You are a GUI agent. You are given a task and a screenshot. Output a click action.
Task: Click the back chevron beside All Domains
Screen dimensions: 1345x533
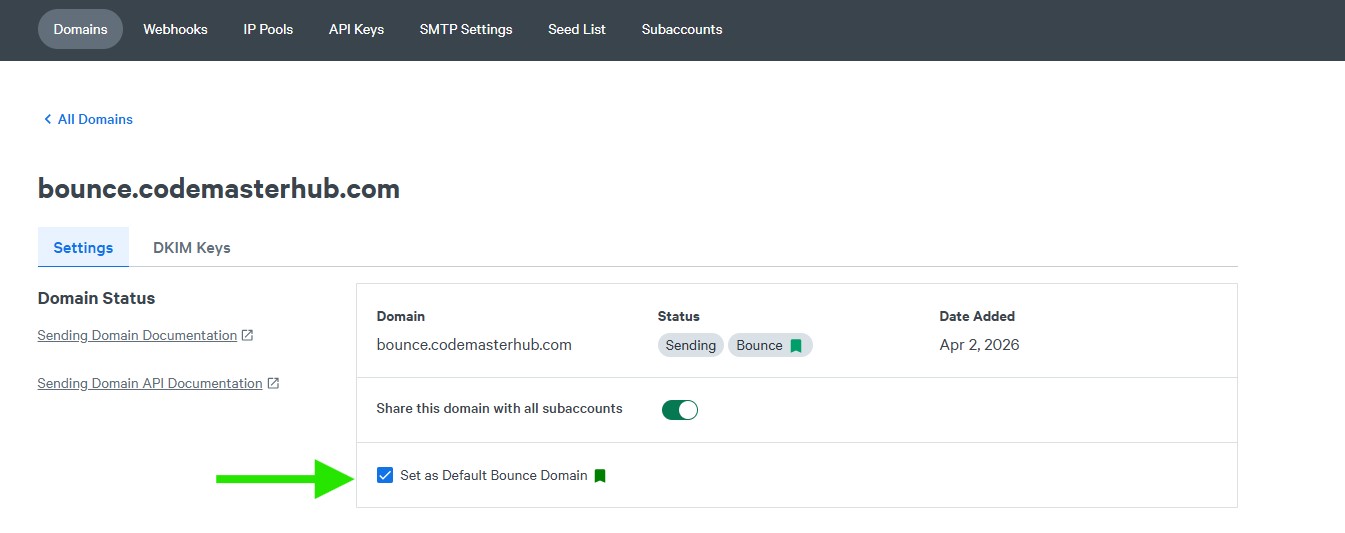click(47, 119)
